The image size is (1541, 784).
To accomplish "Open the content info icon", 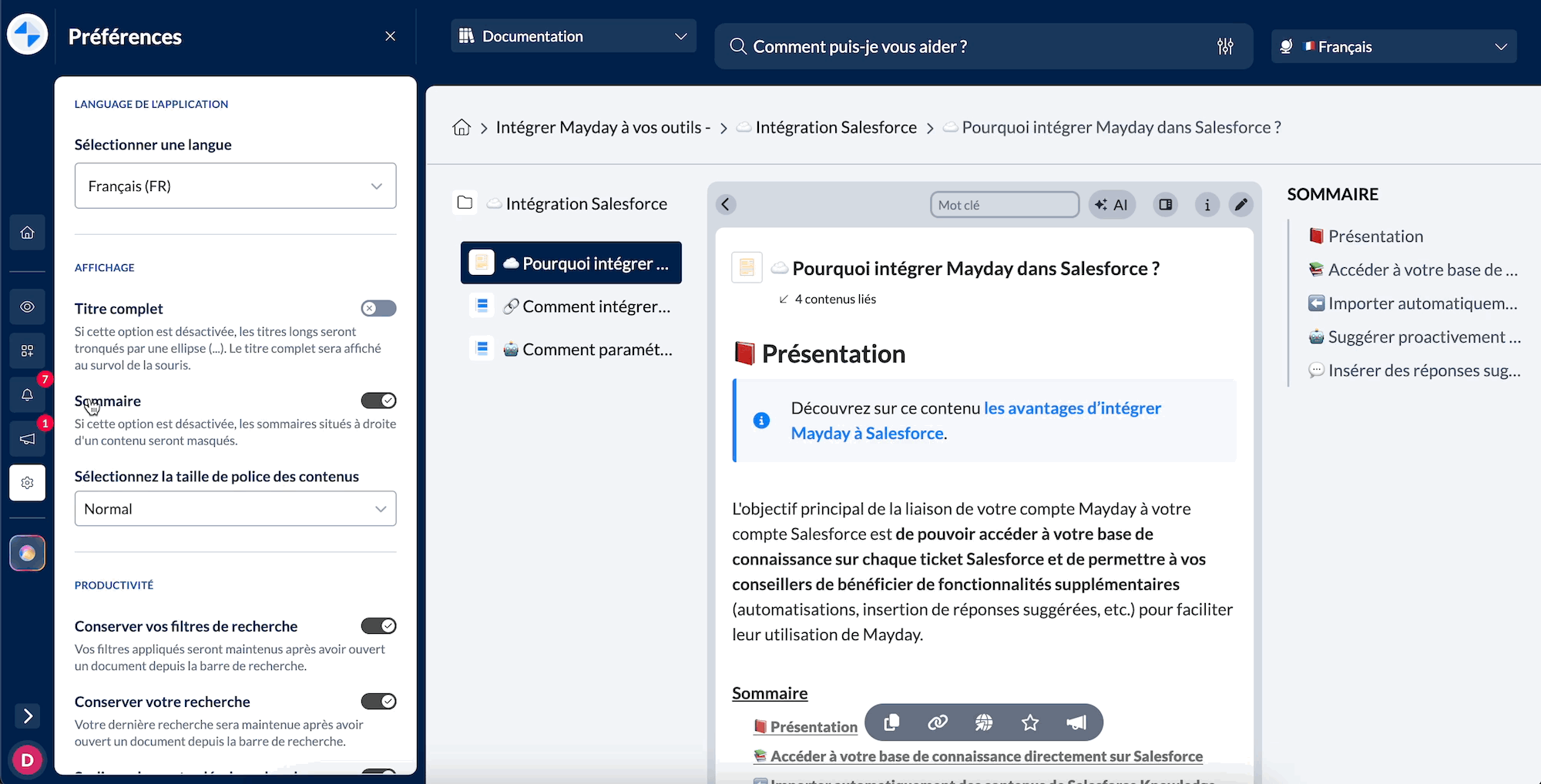I will 1207,205.
